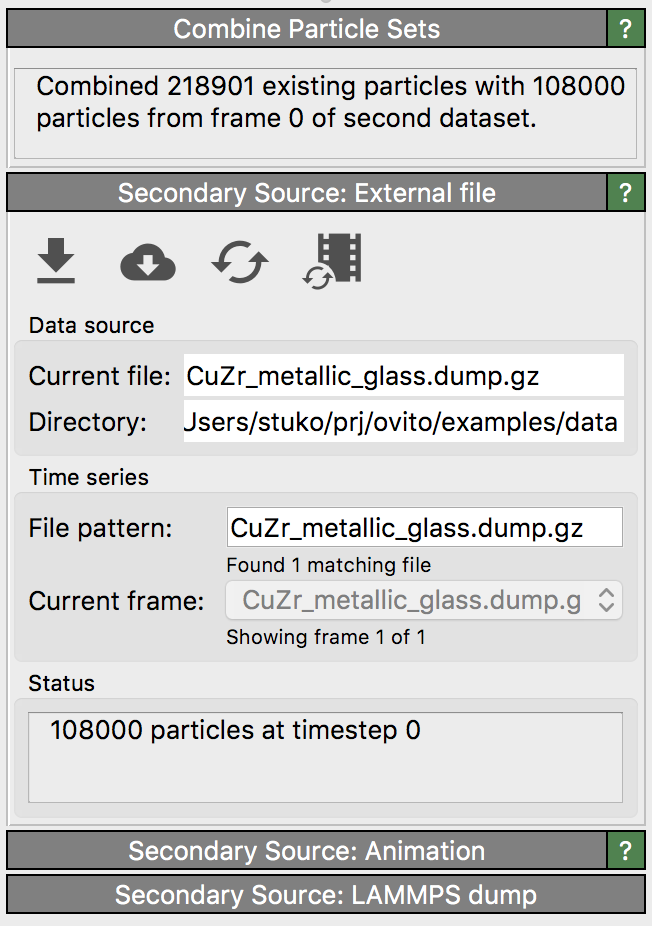Open help for Combine Particle Sets
652x926 pixels.
pyautogui.click(x=626, y=29)
